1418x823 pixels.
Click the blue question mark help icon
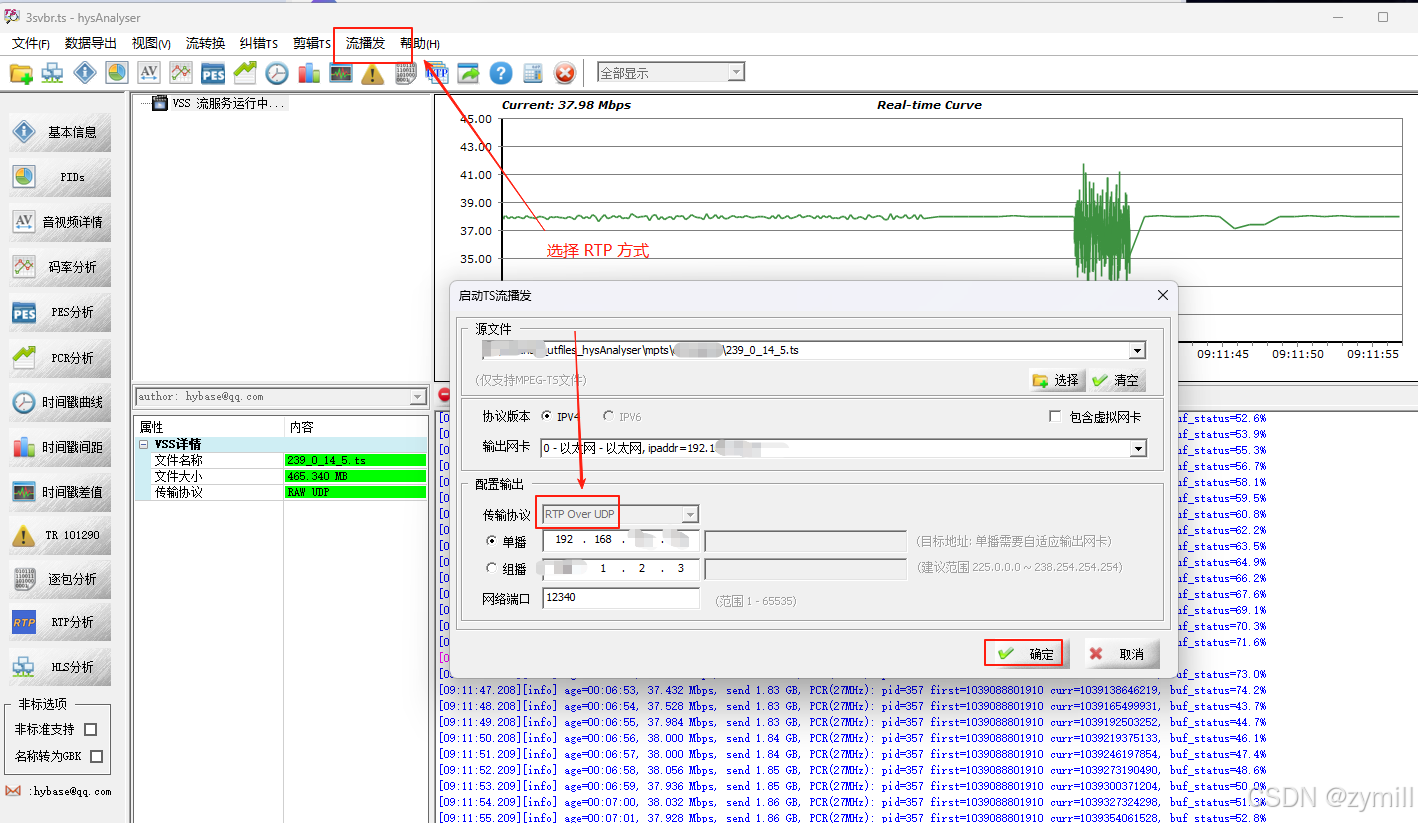pyautogui.click(x=501, y=73)
